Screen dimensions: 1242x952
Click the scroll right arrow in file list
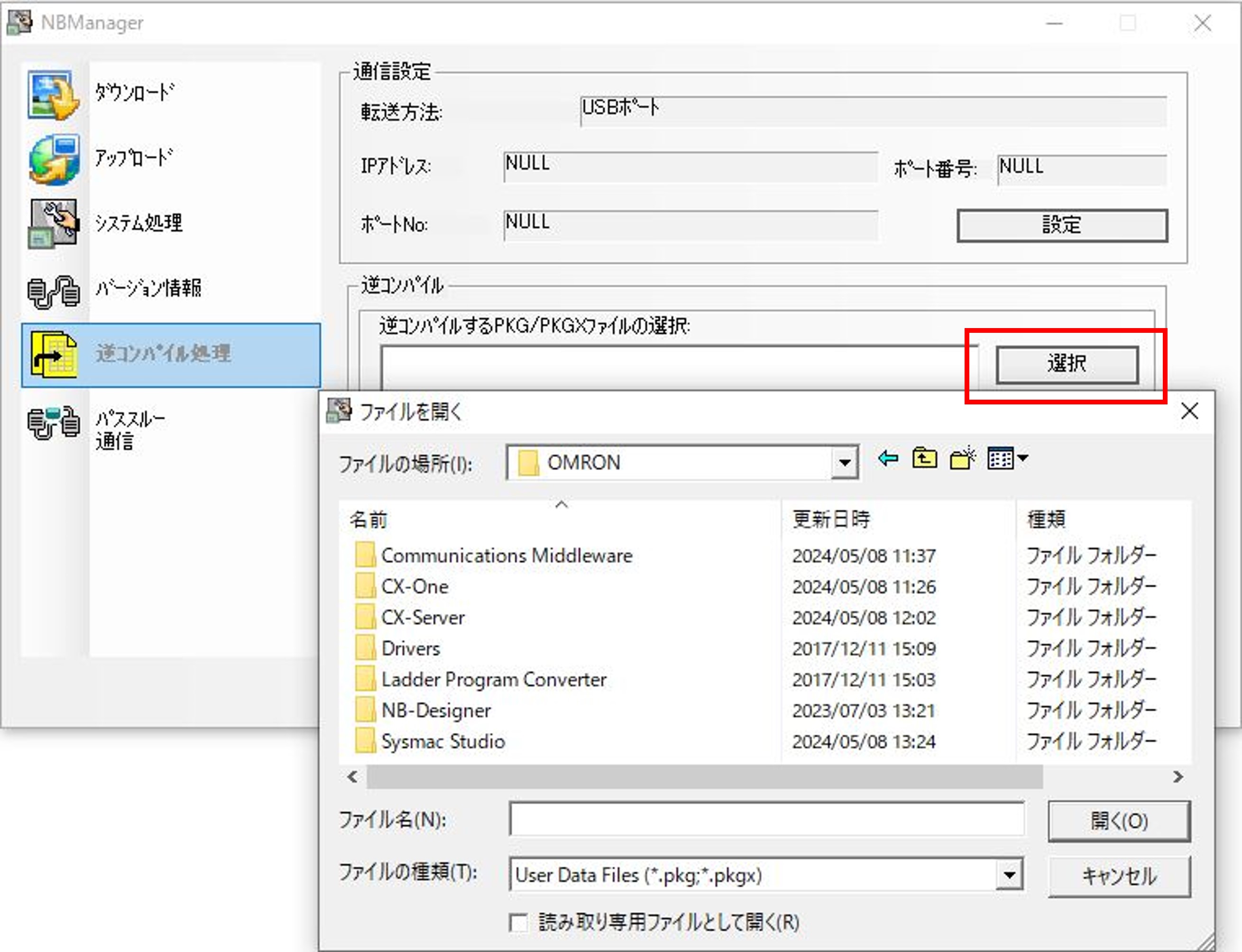[x=1178, y=776]
